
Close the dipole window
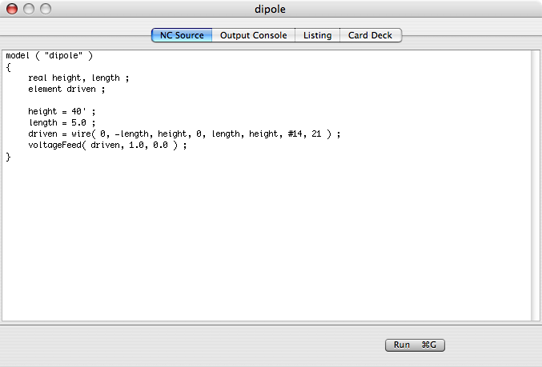pos(12,9)
